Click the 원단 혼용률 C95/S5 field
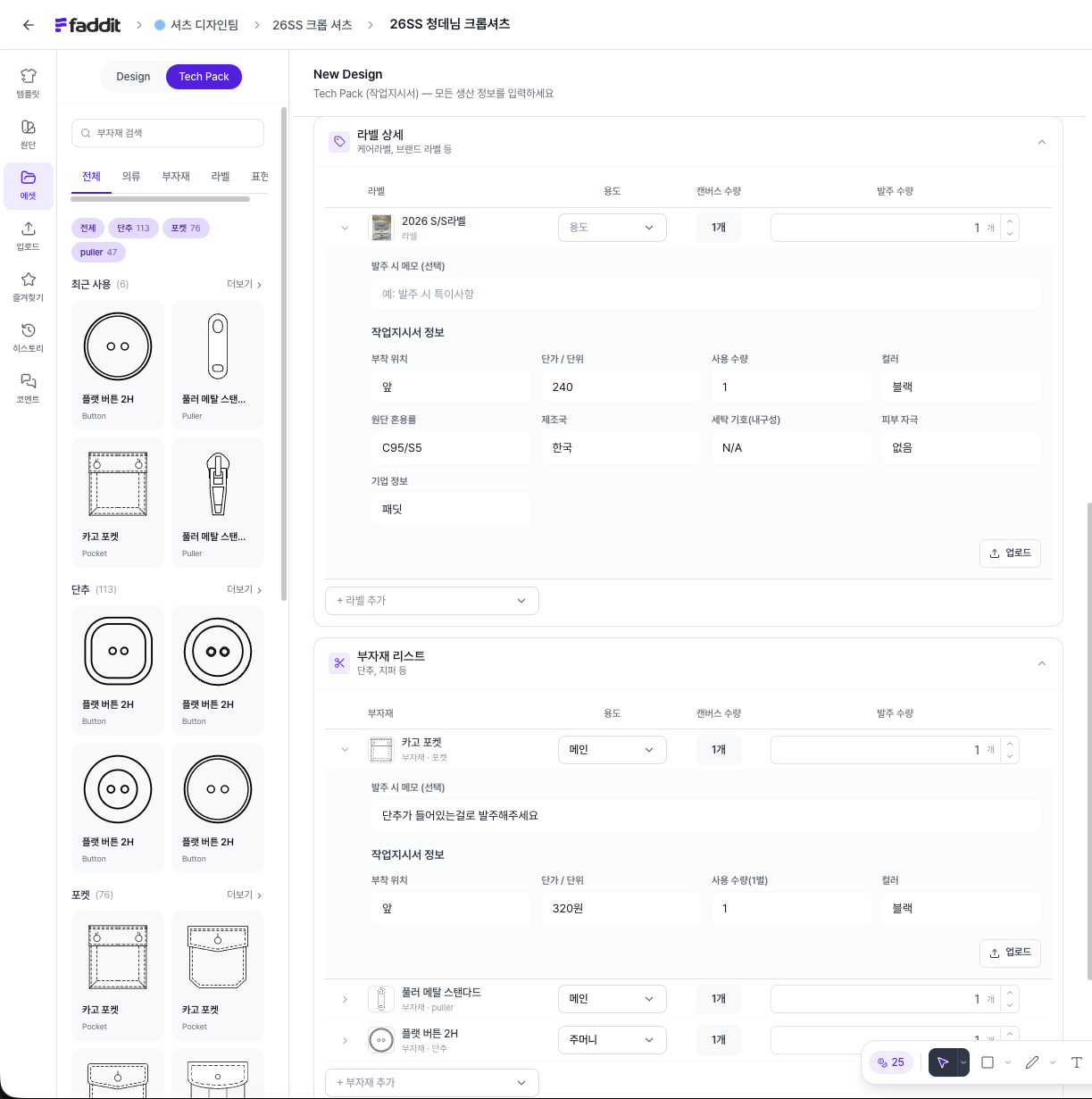This screenshot has width=1092, height=1099. (451, 448)
